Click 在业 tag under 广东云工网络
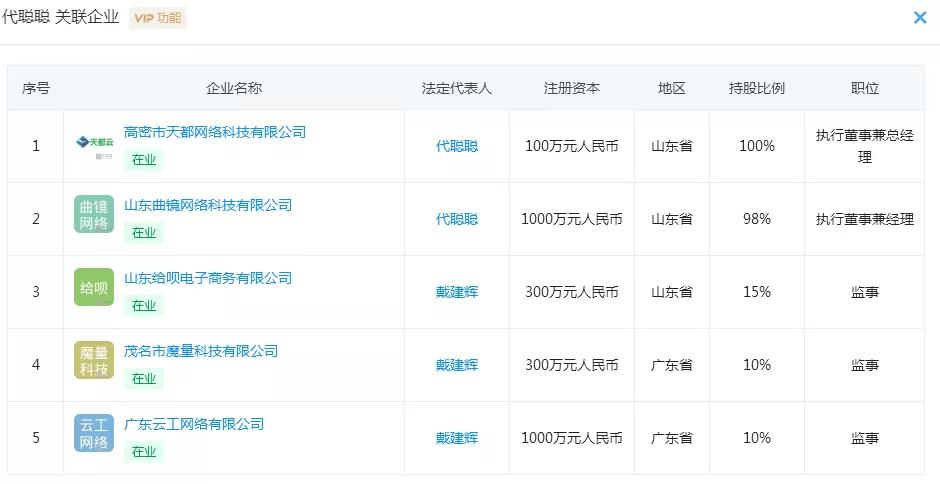The image size is (940, 484). (x=144, y=452)
